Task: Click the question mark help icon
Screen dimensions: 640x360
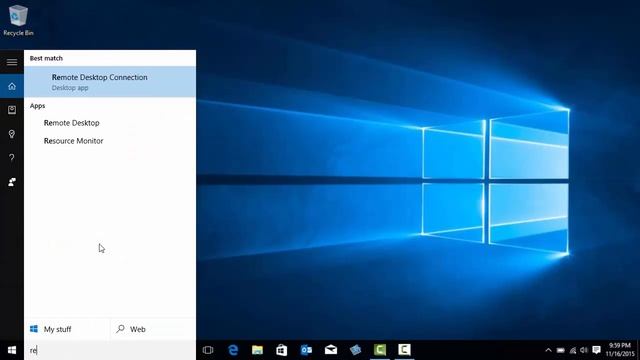Action: (12, 158)
